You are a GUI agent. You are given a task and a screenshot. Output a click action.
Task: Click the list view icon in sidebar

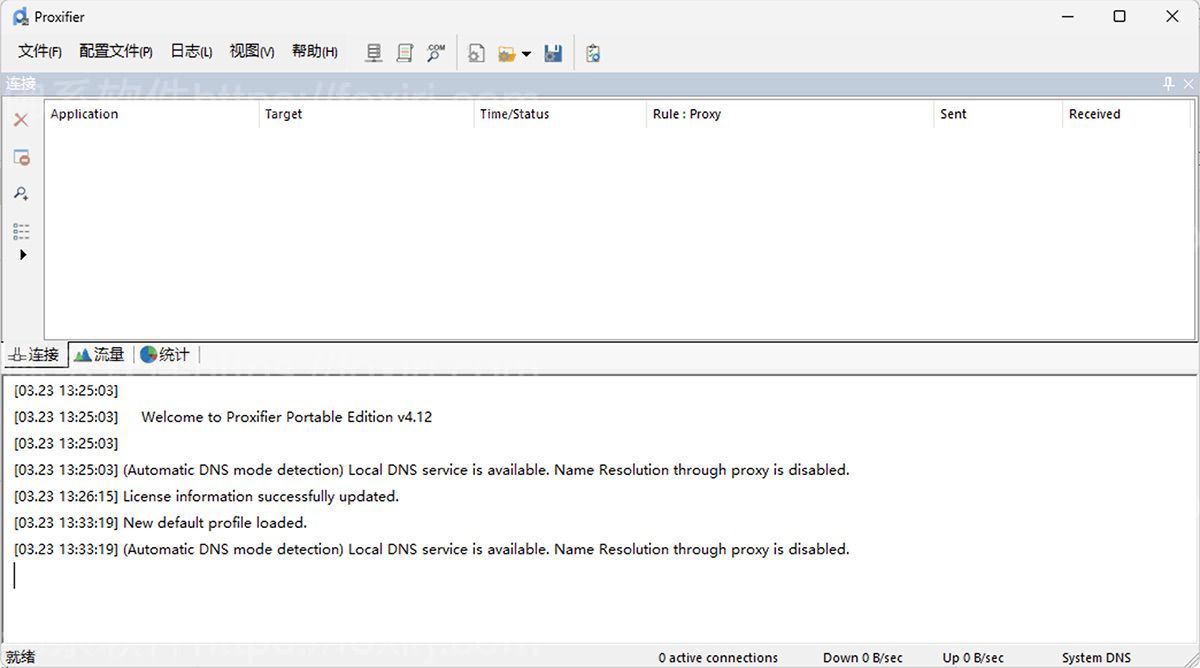21,231
